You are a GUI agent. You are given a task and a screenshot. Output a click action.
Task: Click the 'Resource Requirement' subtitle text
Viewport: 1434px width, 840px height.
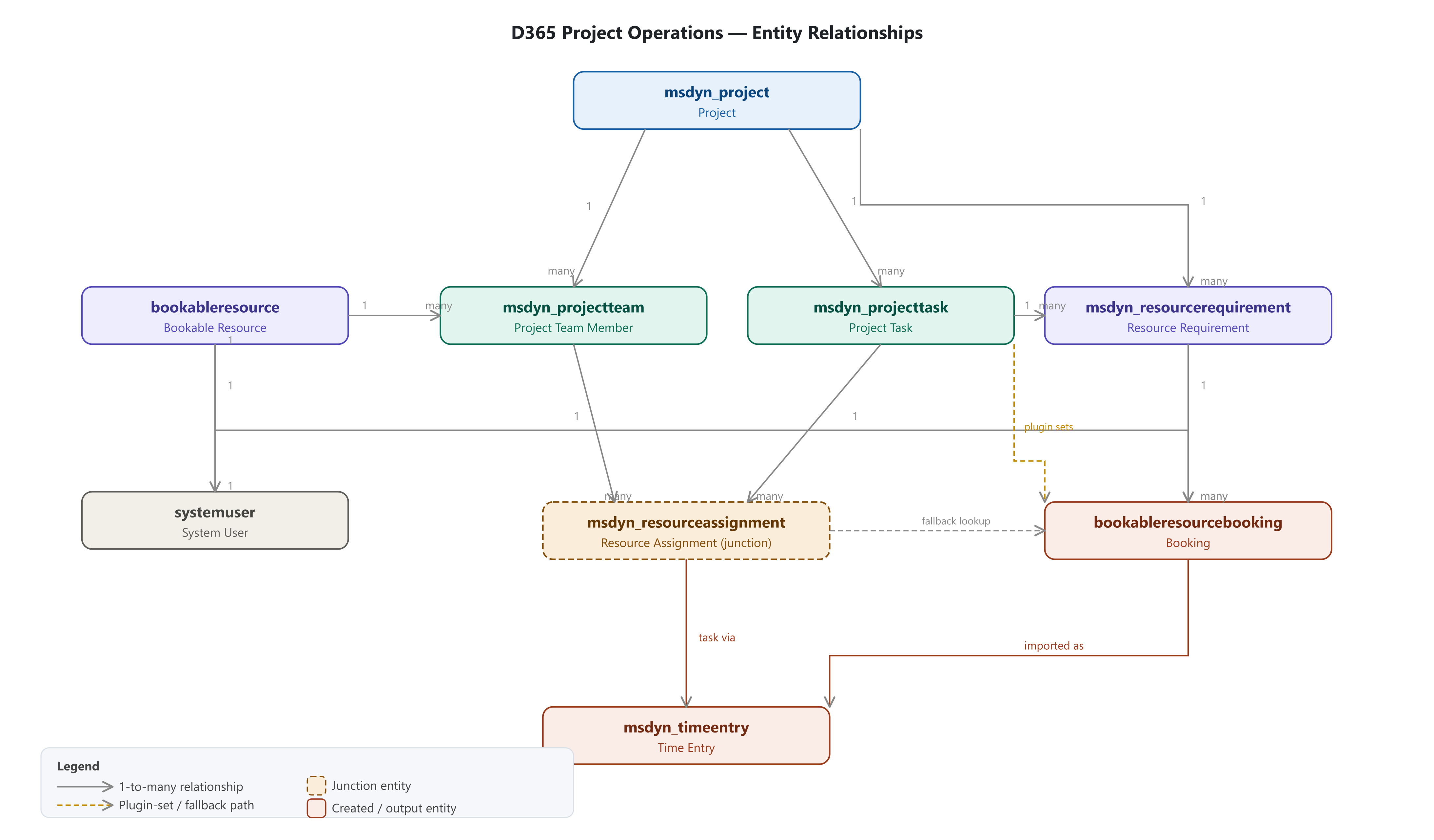[1188, 328]
